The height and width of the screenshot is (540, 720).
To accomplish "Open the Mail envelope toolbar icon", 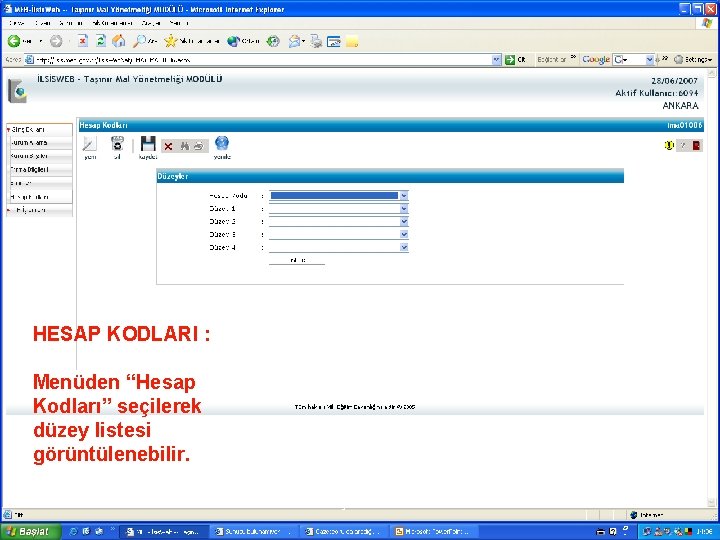I will [294, 41].
